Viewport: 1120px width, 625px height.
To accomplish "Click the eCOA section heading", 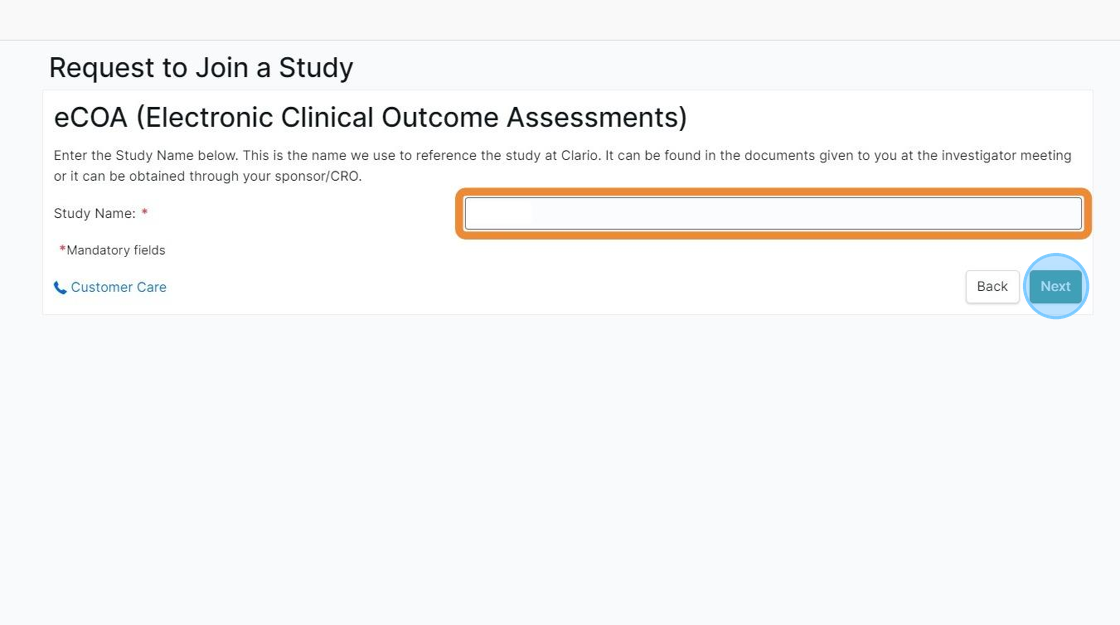I will (370, 117).
